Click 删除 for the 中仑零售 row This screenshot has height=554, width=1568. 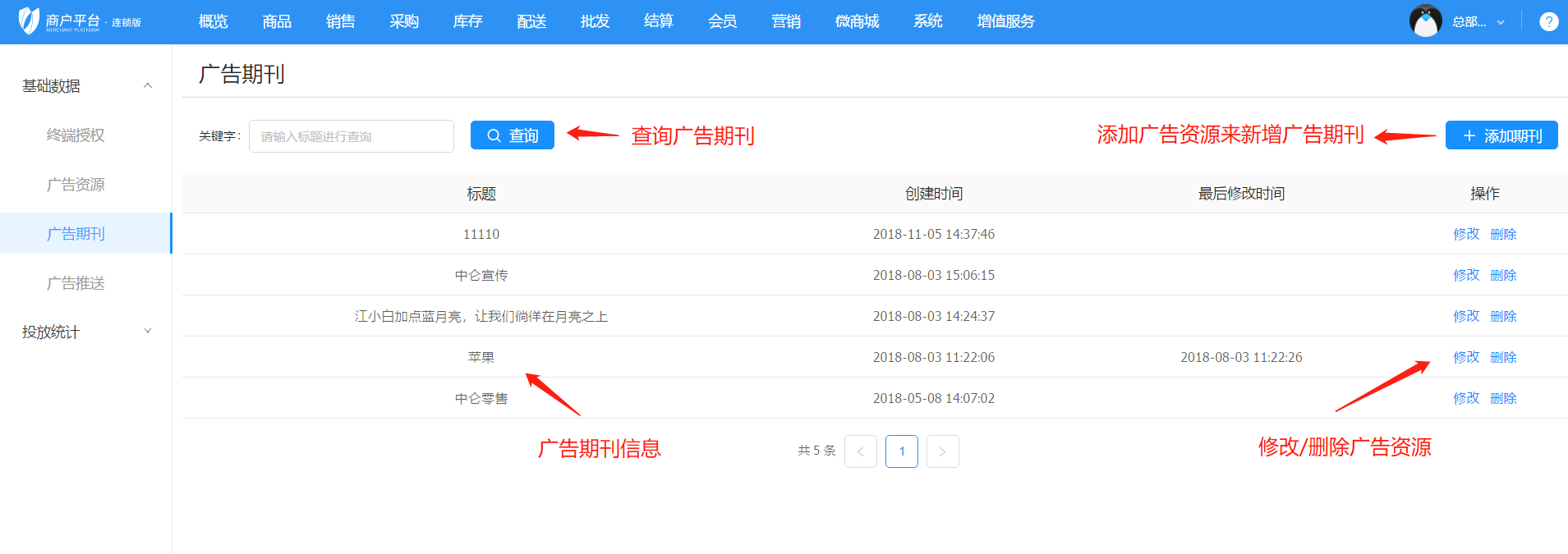1503,398
